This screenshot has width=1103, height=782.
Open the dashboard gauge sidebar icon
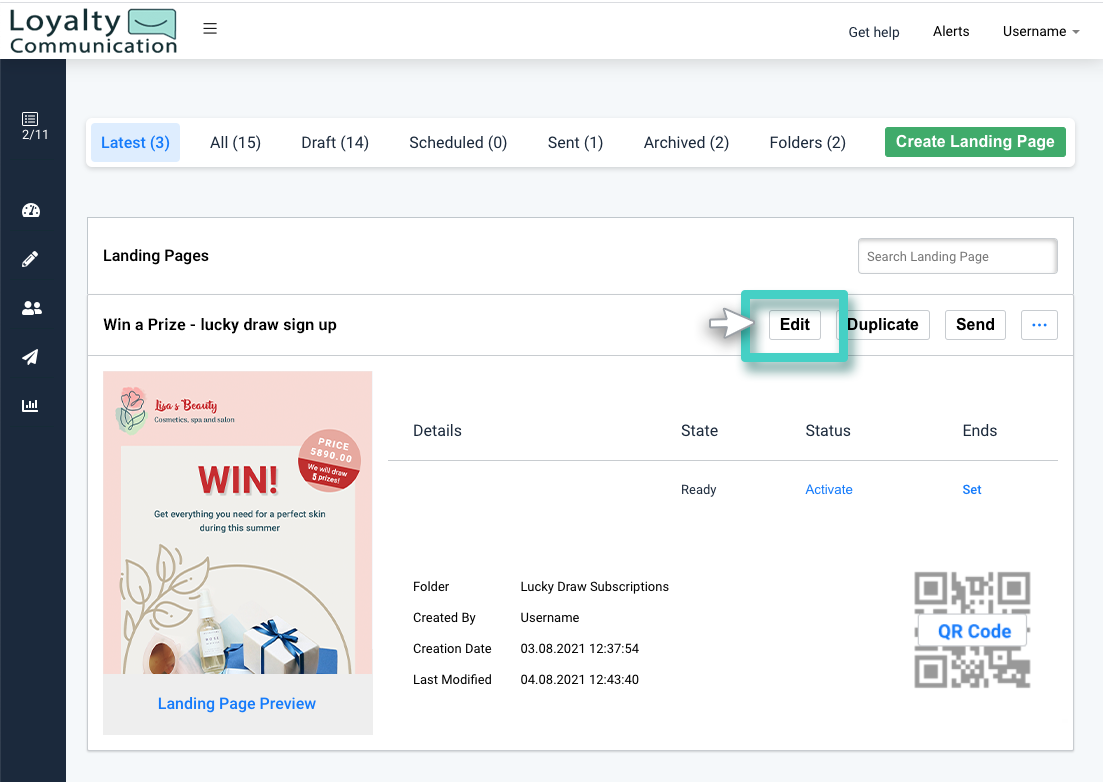tap(31, 210)
